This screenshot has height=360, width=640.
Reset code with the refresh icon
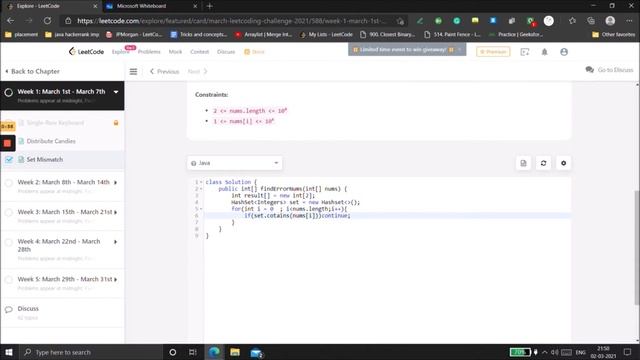(x=543, y=163)
